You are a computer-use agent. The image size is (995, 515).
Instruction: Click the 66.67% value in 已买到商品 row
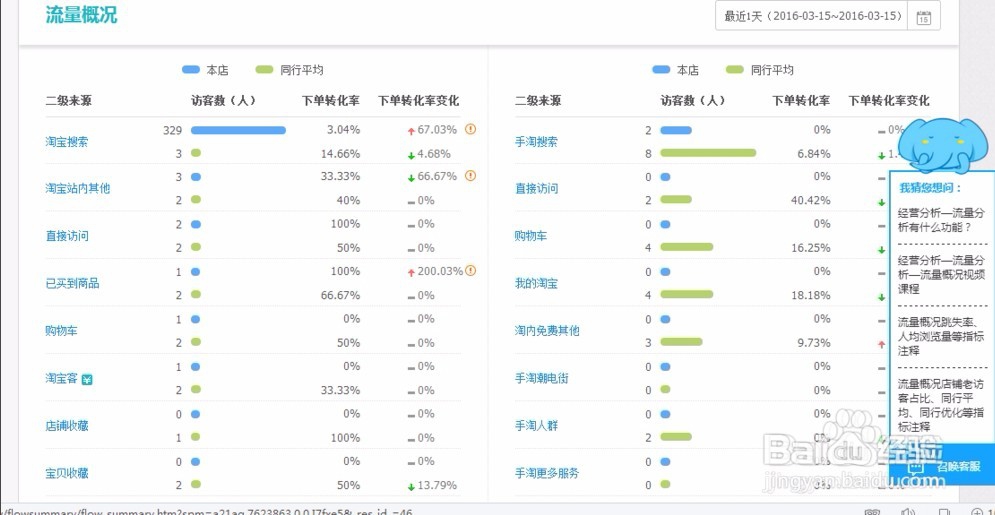[x=340, y=295]
